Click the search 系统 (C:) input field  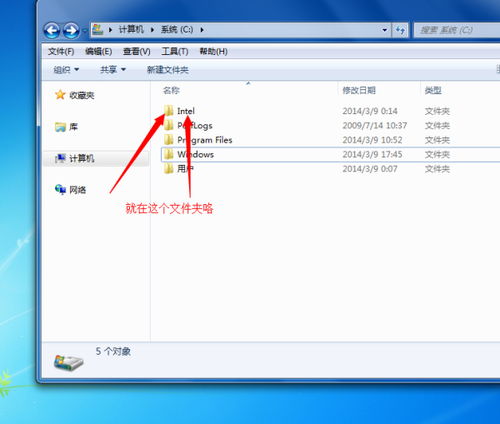click(457, 30)
